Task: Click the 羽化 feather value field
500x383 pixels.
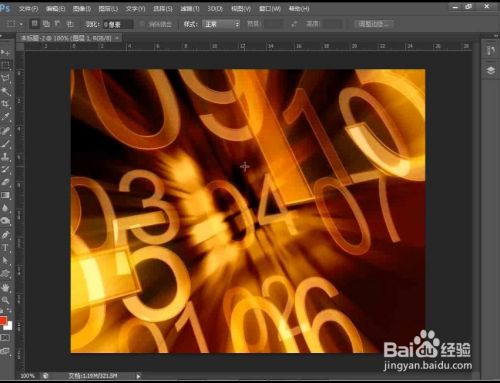Action: pos(118,24)
